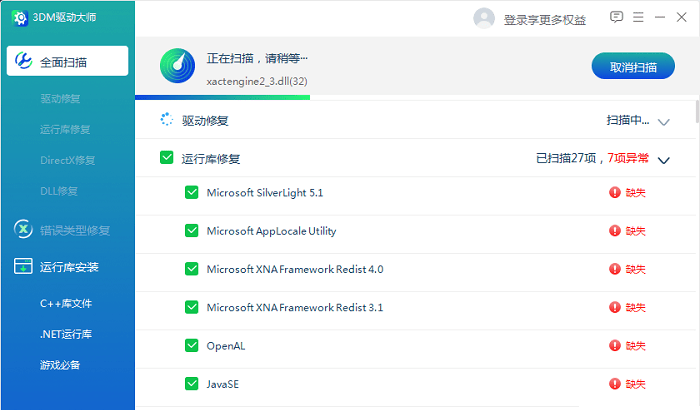The width and height of the screenshot is (700, 410).
Task: Click the 登录享更多权益 login link
Action: pos(544,19)
